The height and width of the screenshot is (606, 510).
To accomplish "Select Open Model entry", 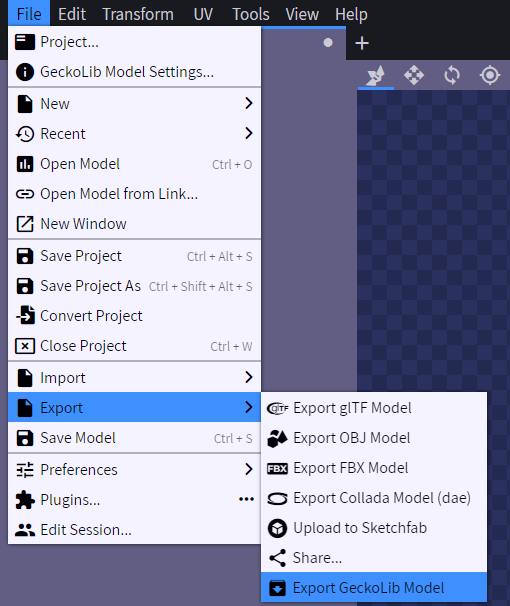I will pos(134,164).
